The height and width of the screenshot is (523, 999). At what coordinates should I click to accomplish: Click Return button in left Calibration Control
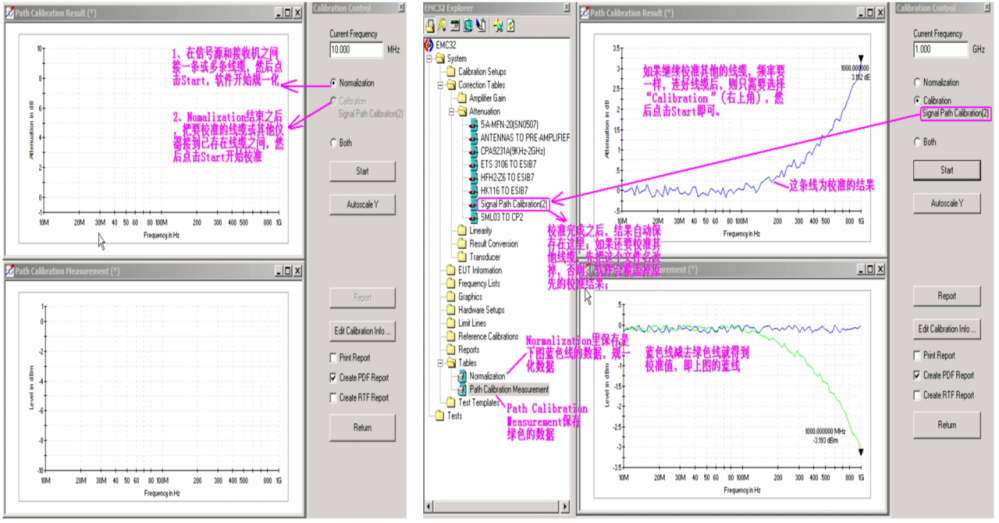pyautogui.click(x=363, y=427)
